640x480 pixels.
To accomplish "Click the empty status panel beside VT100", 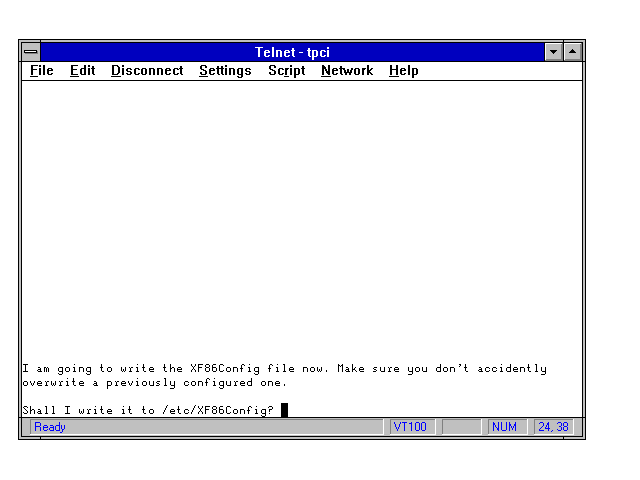I will [x=461, y=427].
